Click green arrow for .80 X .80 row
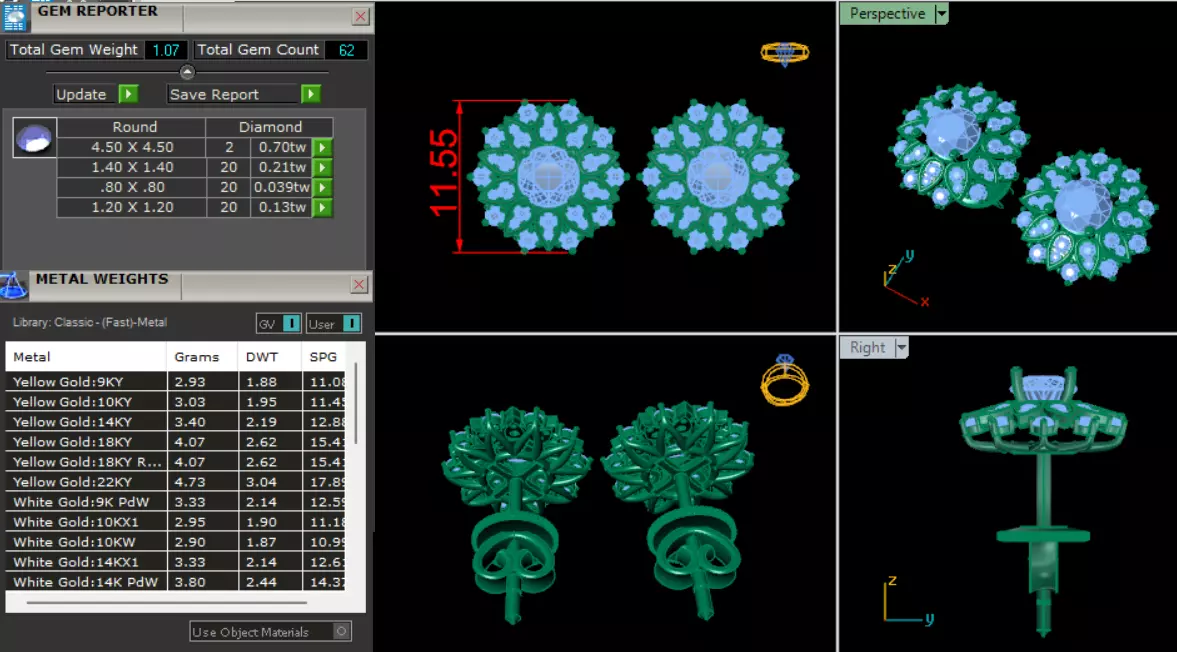 [x=322, y=188]
